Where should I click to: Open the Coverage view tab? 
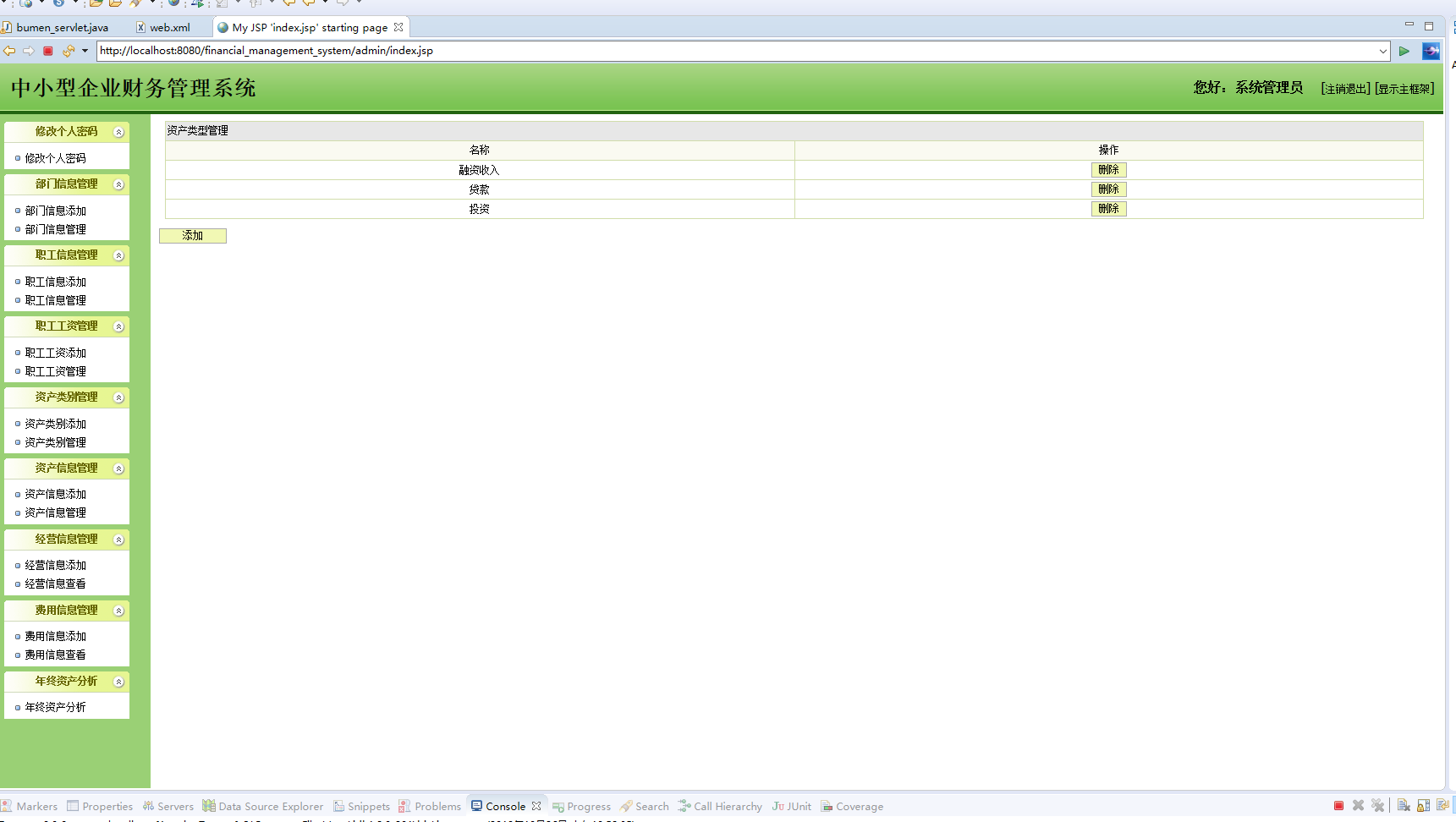853,806
